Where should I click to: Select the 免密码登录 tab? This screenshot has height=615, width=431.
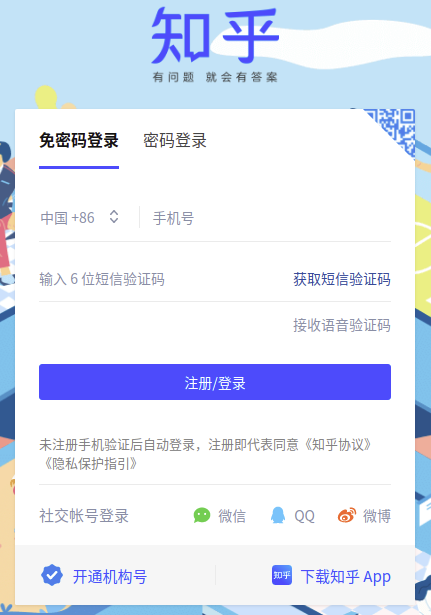coord(79,140)
